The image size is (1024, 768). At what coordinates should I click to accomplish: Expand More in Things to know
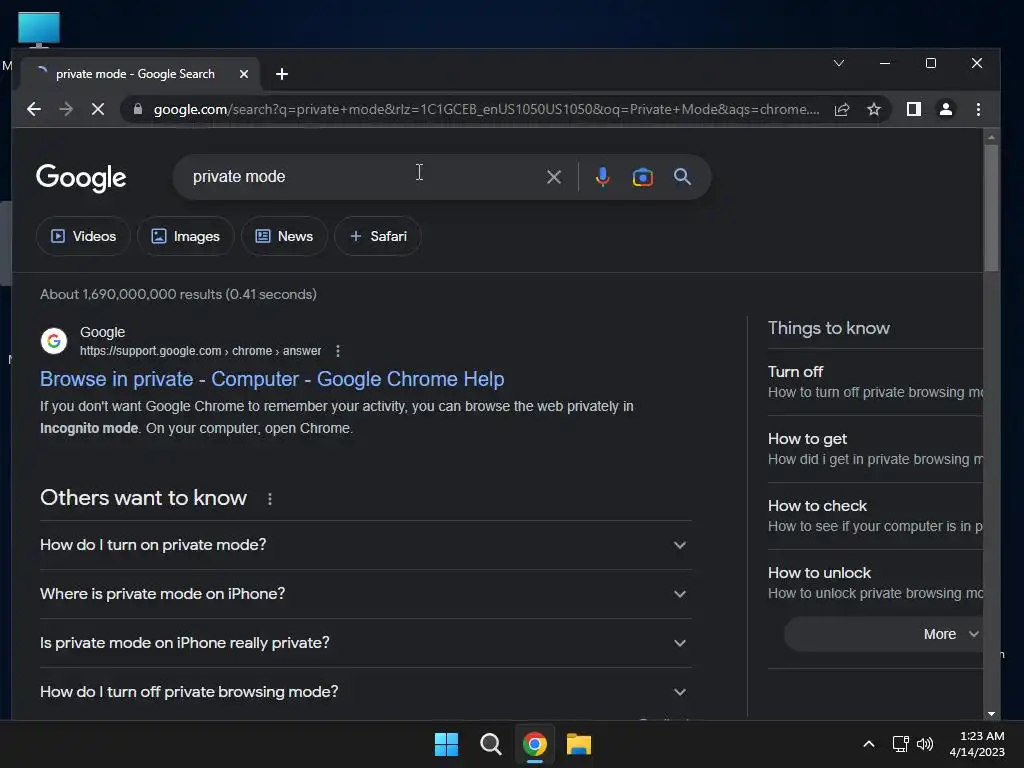(x=884, y=634)
